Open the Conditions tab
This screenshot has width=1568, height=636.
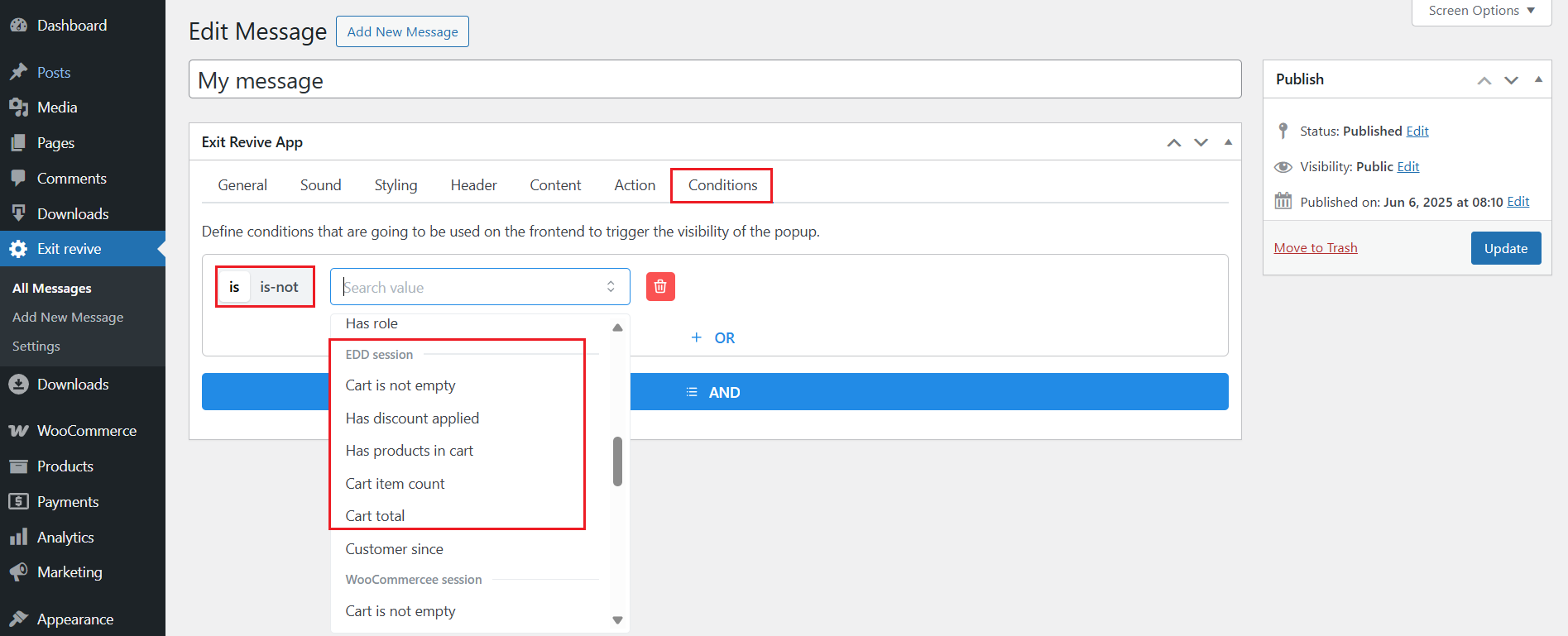(x=722, y=185)
